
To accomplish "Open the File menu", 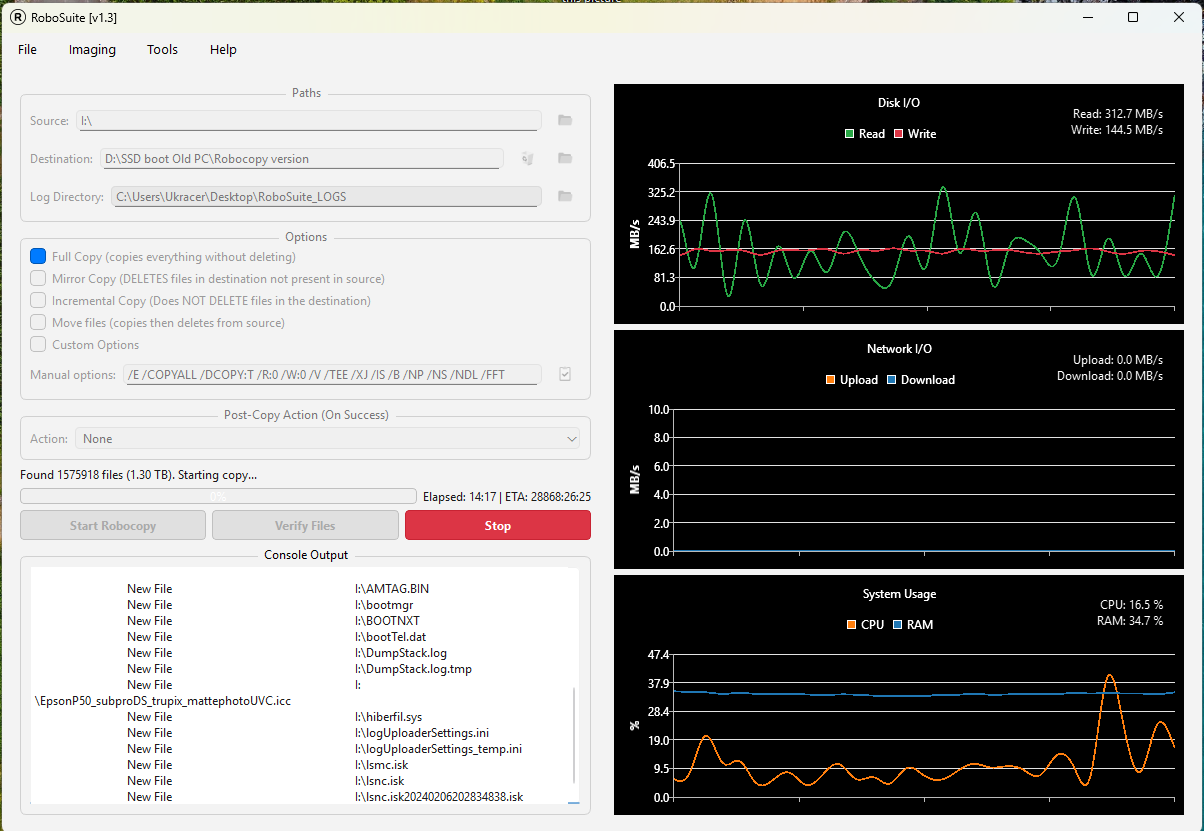I will [x=27, y=50].
